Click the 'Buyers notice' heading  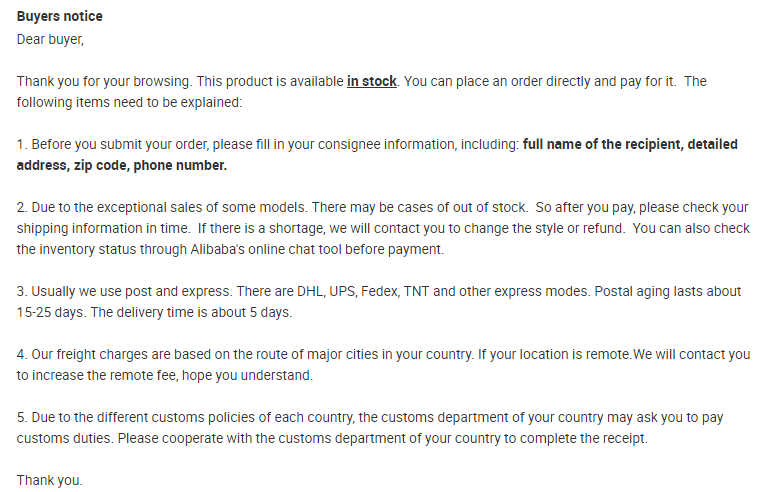coord(60,16)
